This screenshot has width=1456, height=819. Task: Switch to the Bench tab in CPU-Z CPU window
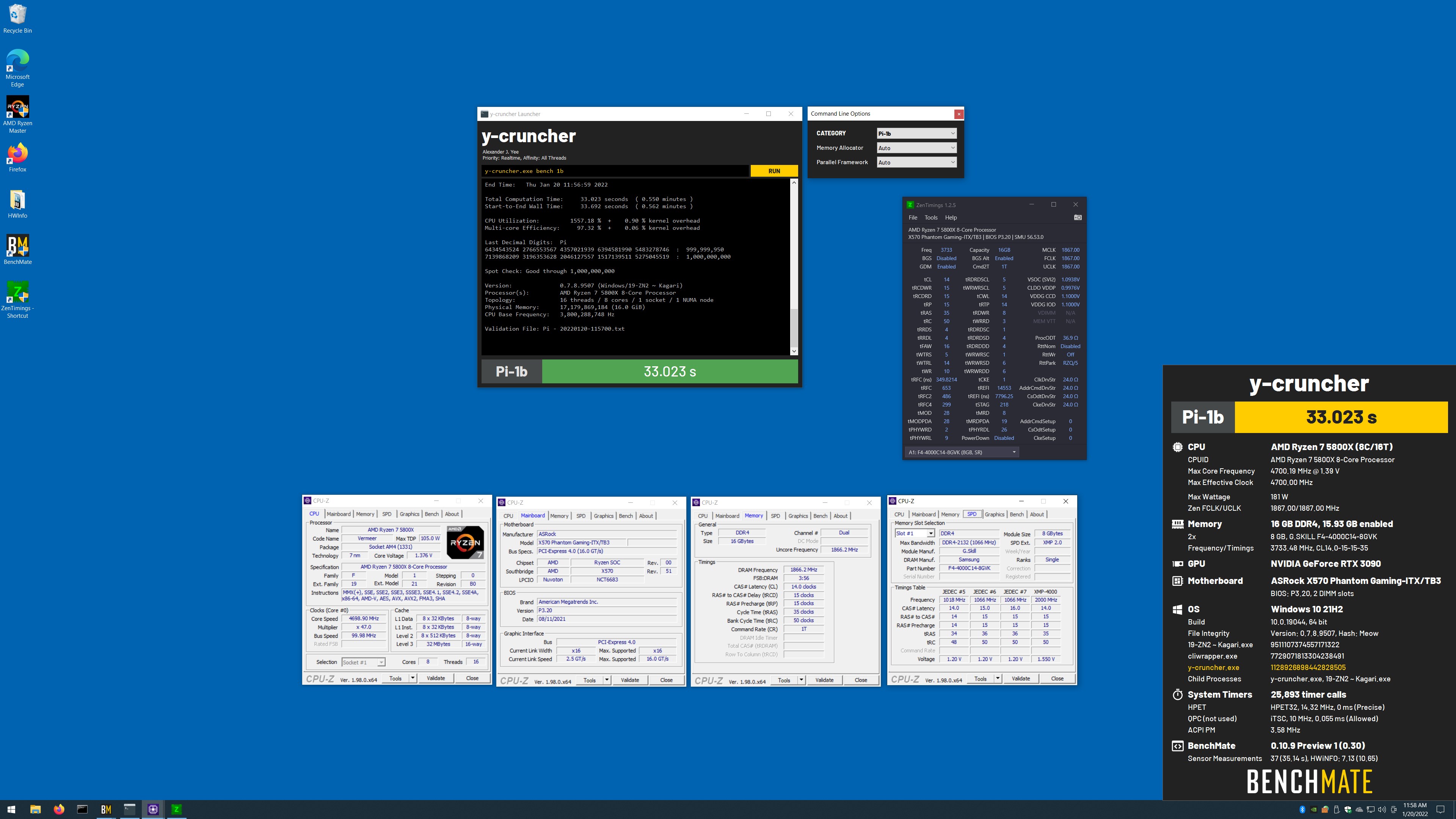[431, 515]
